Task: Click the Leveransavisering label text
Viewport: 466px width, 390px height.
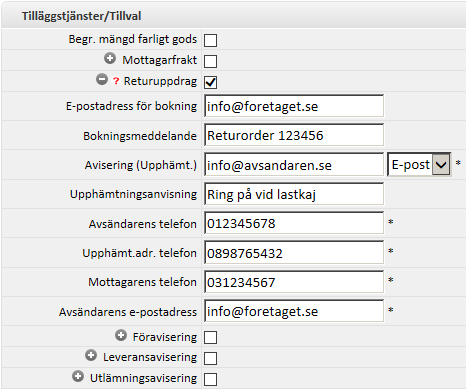Action: (150, 357)
